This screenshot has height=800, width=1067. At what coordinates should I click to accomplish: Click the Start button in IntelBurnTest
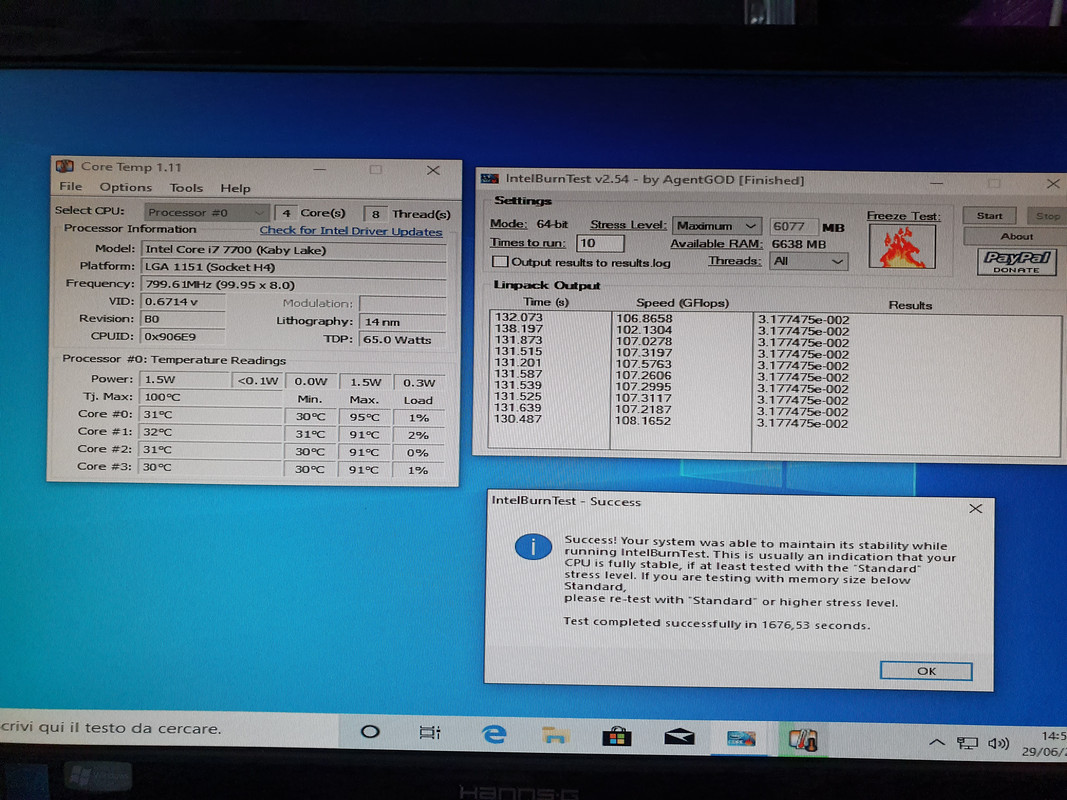(989, 216)
